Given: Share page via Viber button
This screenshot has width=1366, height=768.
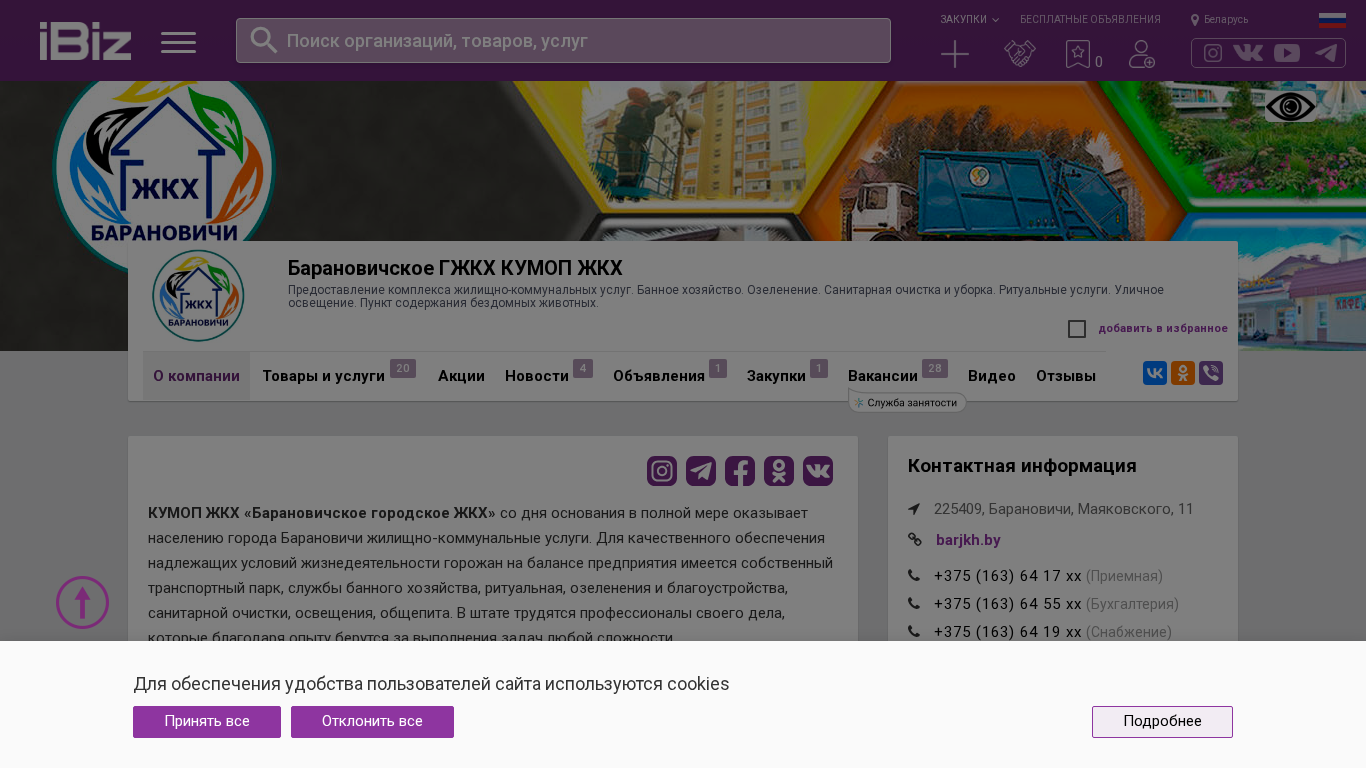Looking at the screenshot, I should (x=1211, y=374).
